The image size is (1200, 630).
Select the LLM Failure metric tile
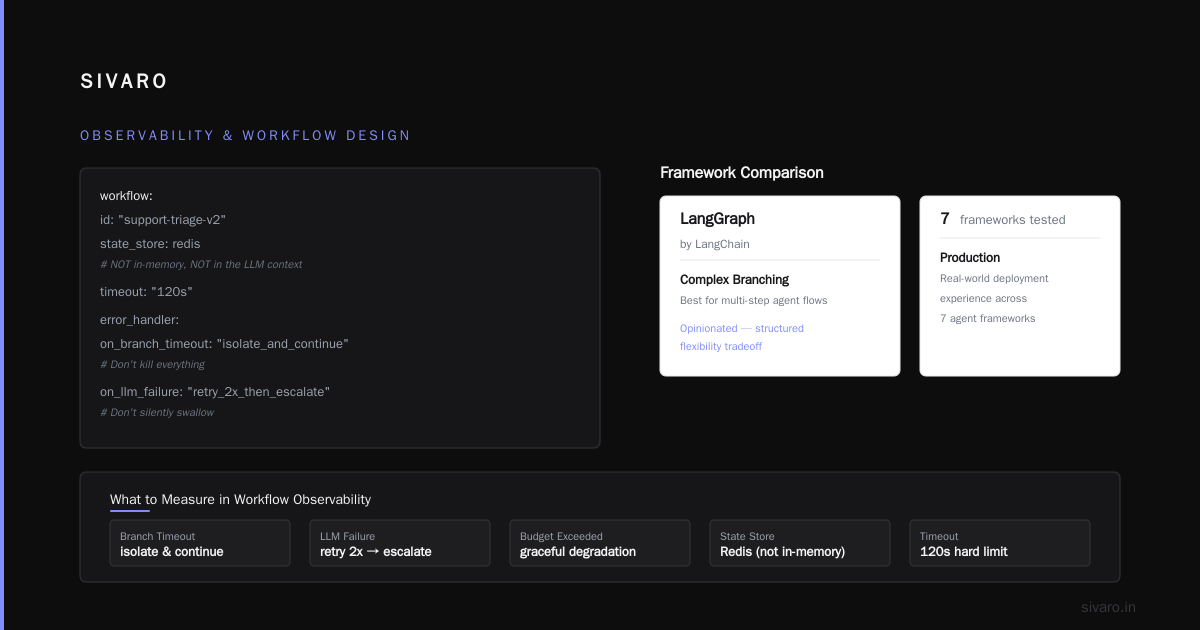[x=400, y=543]
